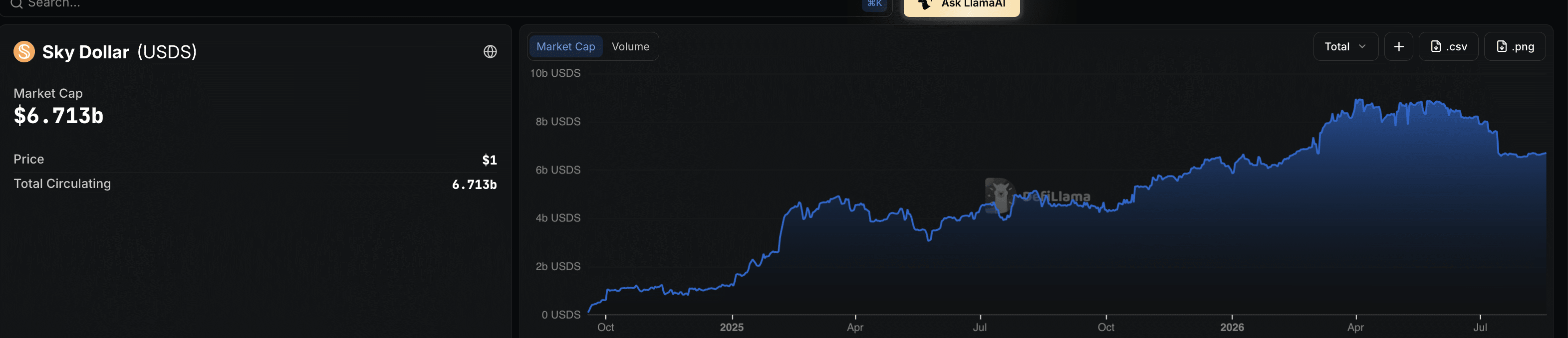Click the 2b USDS axis label
Screen dimensions: 1568x338
click(x=557, y=267)
